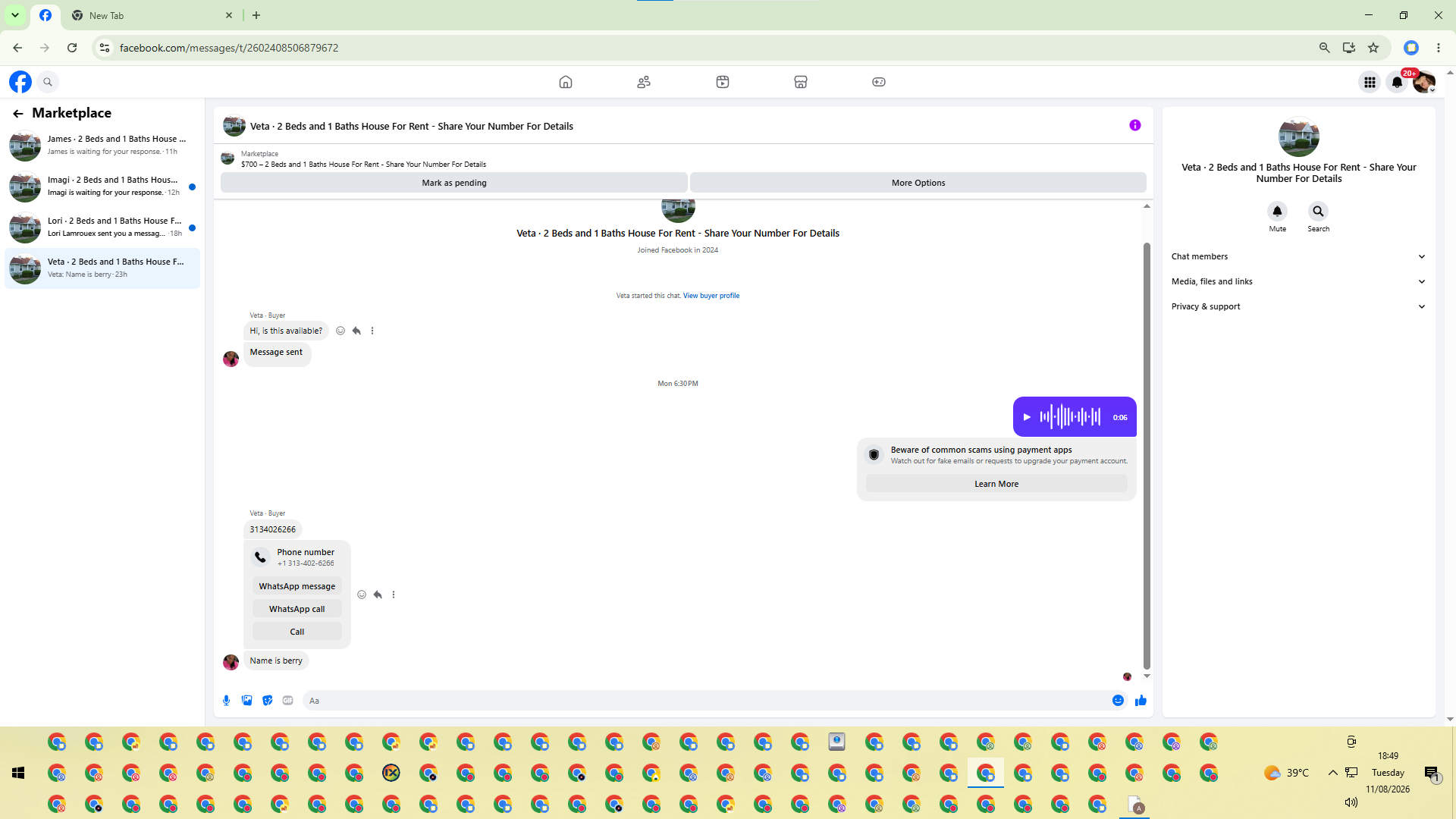Open the Marketplace storefront icon
The height and width of the screenshot is (819, 1456).
pyautogui.click(x=801, y=82)
